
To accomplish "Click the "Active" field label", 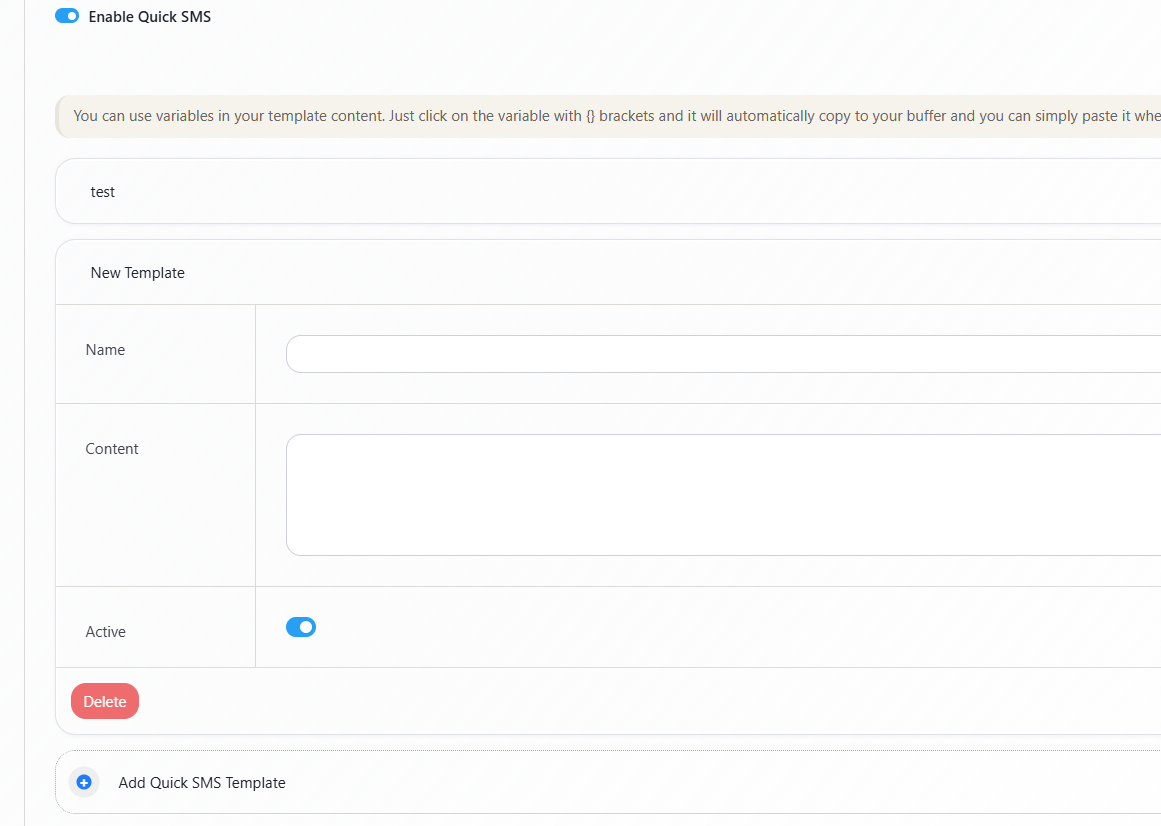I will 105,632.
